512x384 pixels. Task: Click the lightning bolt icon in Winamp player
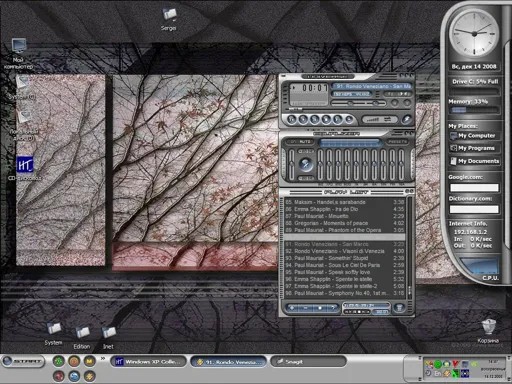pos(406,119)
